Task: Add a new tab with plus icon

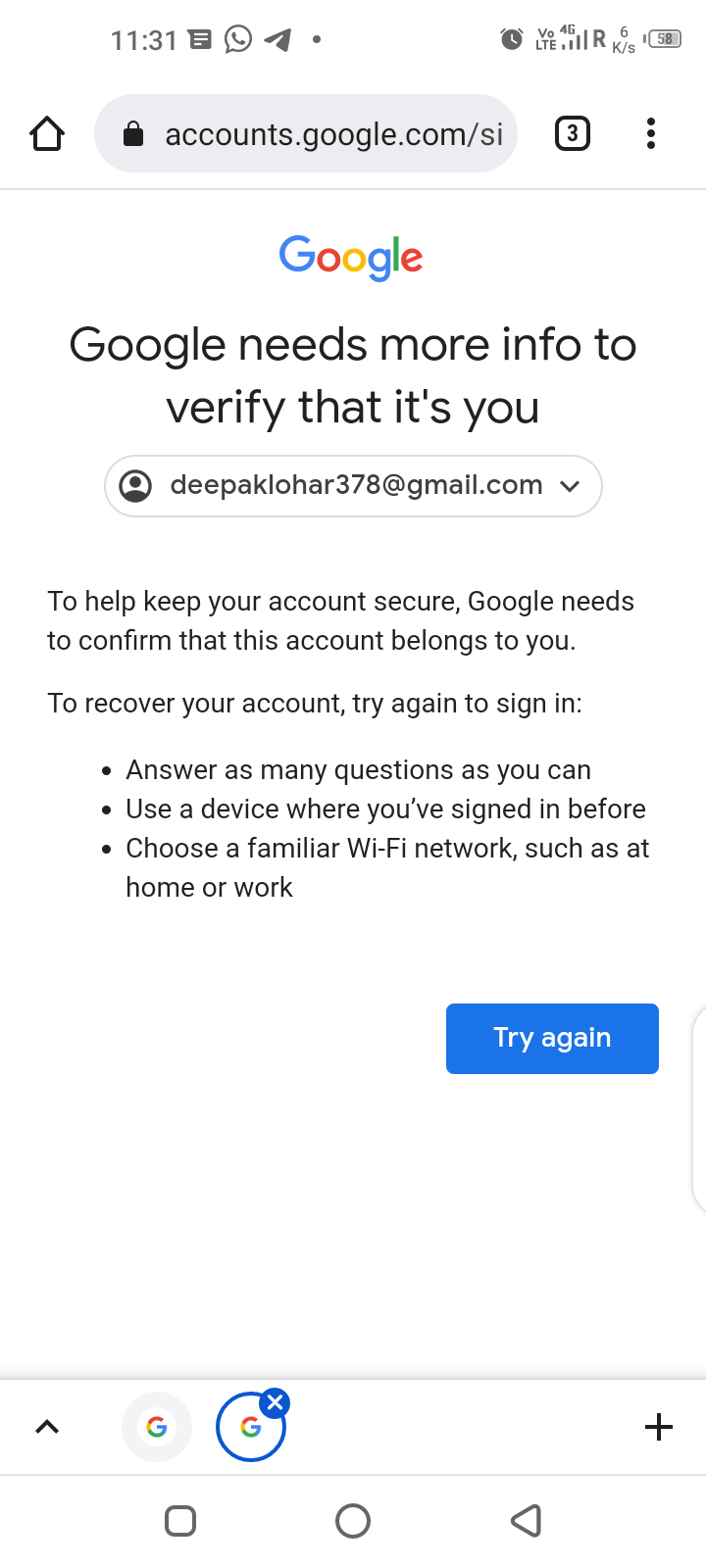Action: coord(659,1427)
